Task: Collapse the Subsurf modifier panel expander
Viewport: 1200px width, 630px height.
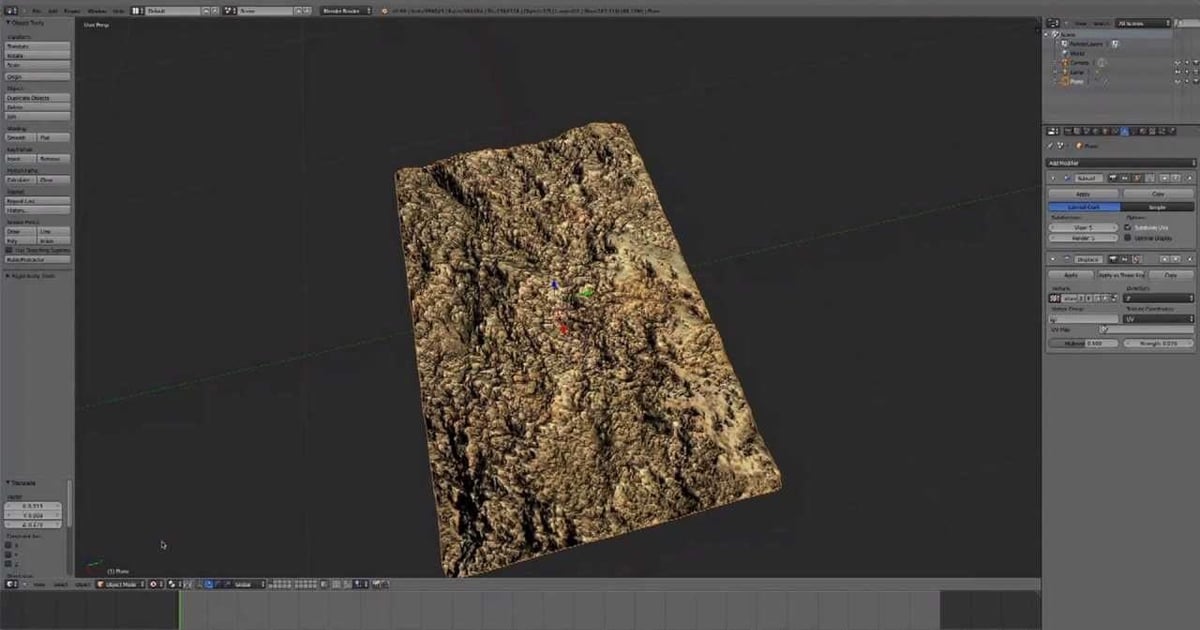Action: [1052, 178]
